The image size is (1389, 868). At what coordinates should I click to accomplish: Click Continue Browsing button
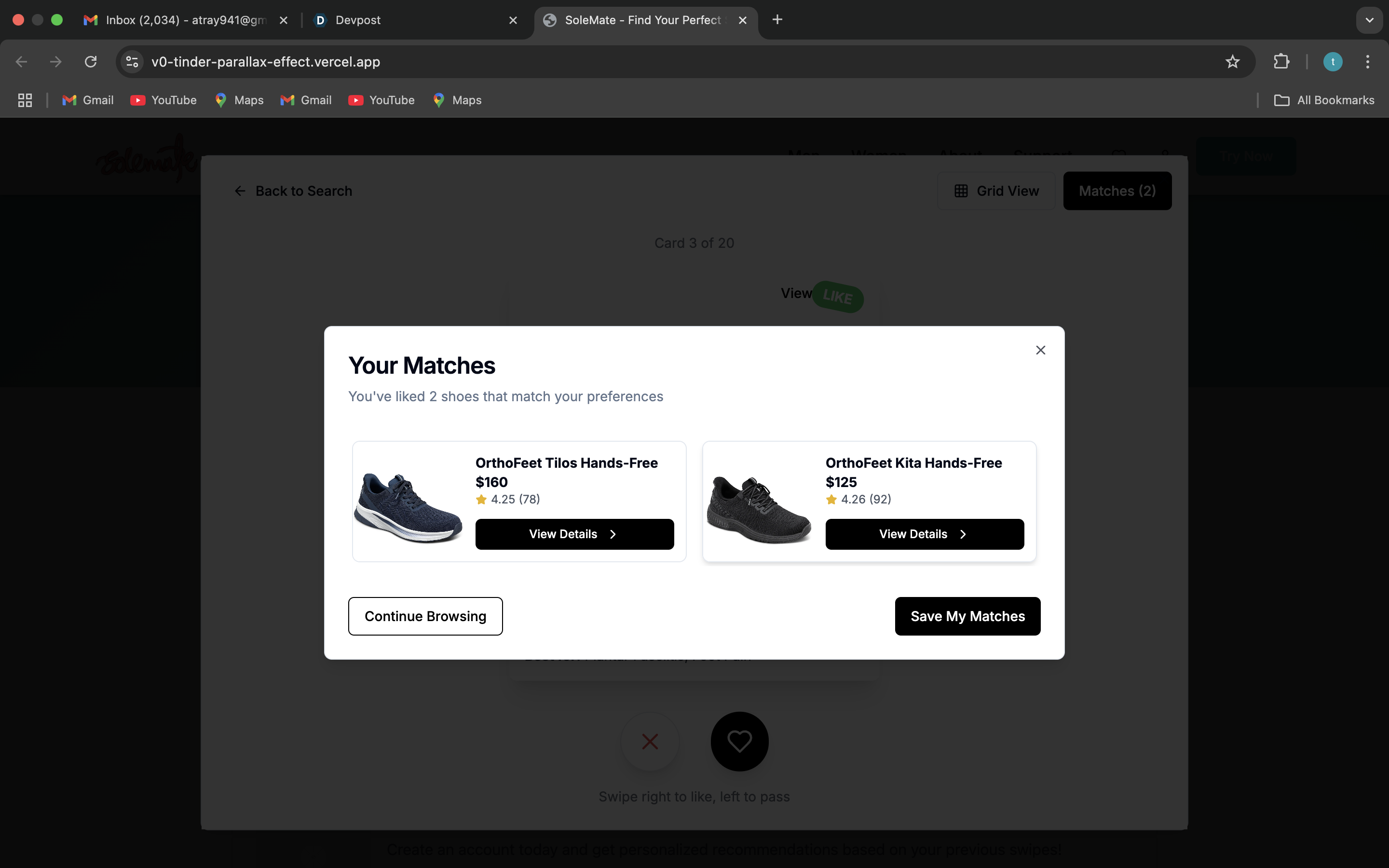coord(425,616)
